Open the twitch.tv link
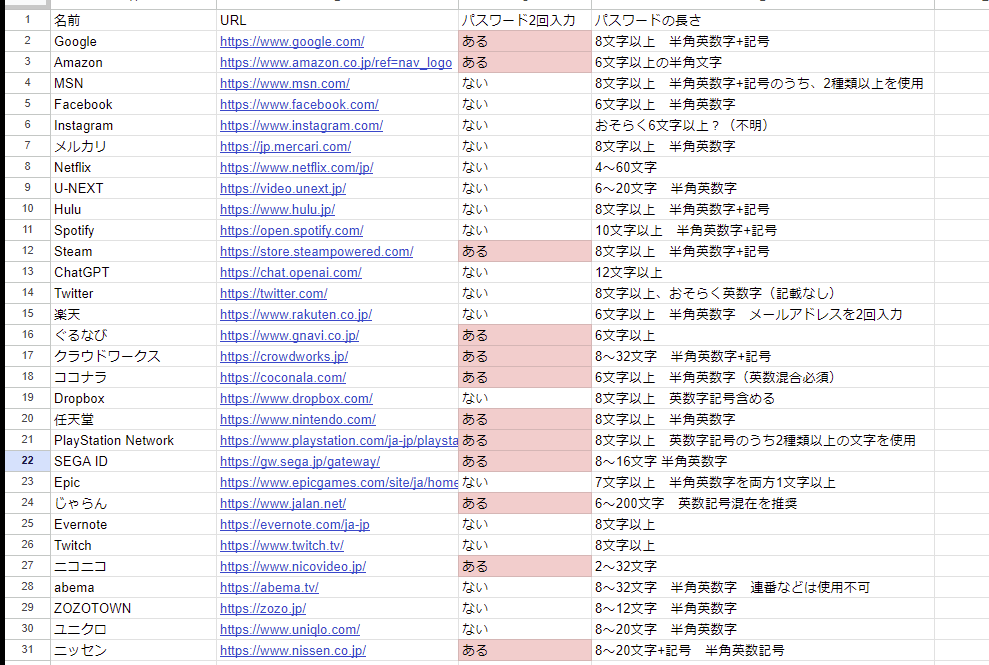 pyautogui.click(x=282, y=546)
